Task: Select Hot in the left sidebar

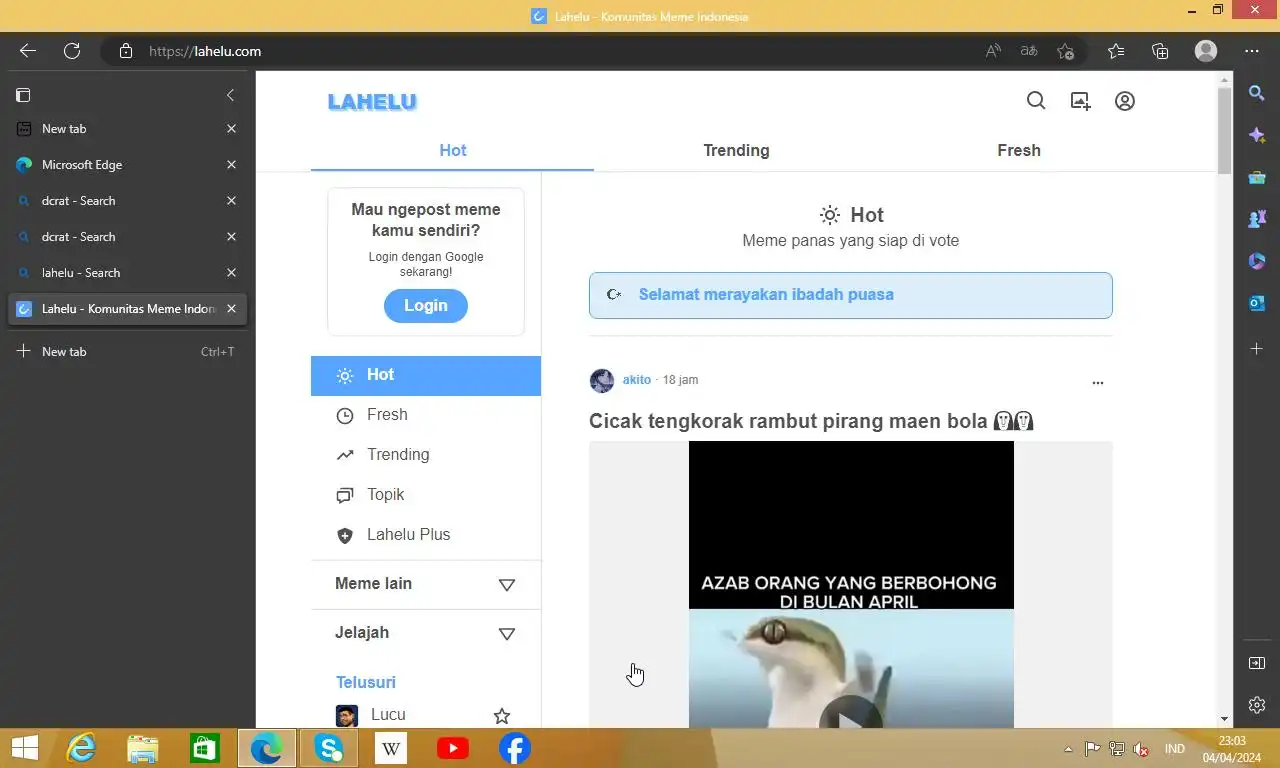Action: click(x=426, y=375)
